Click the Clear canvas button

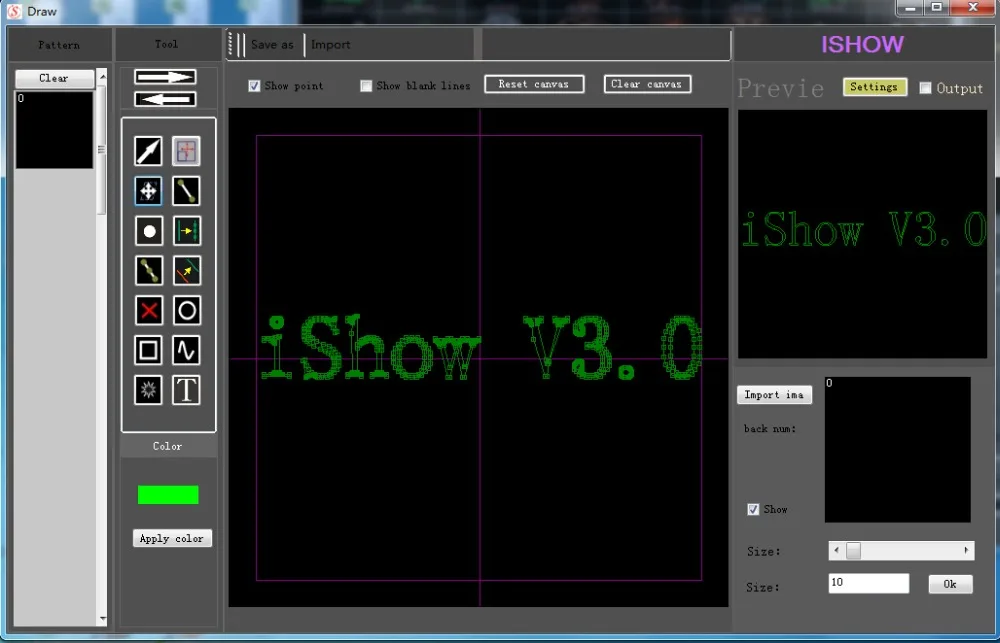tap(647, 84)
